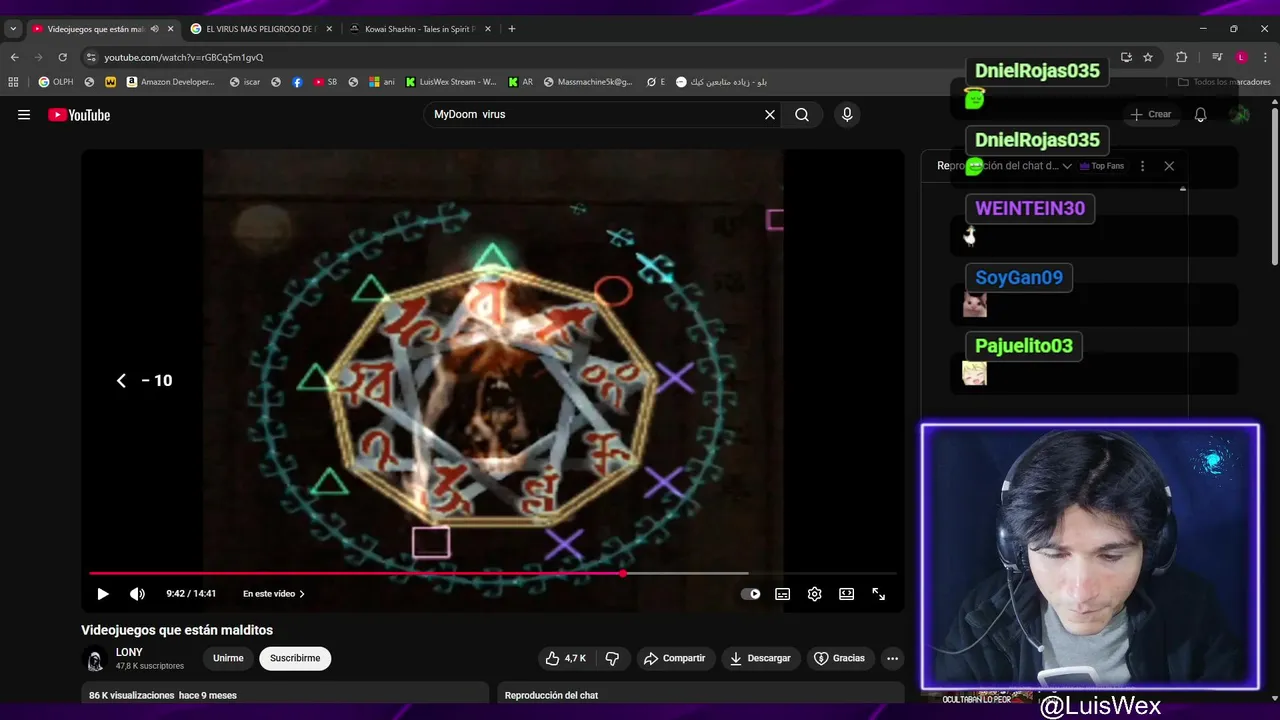Image resolution: width=1280 pixels, height=720 pixels.
Task: Open video player settings gear
Action: 815,594
